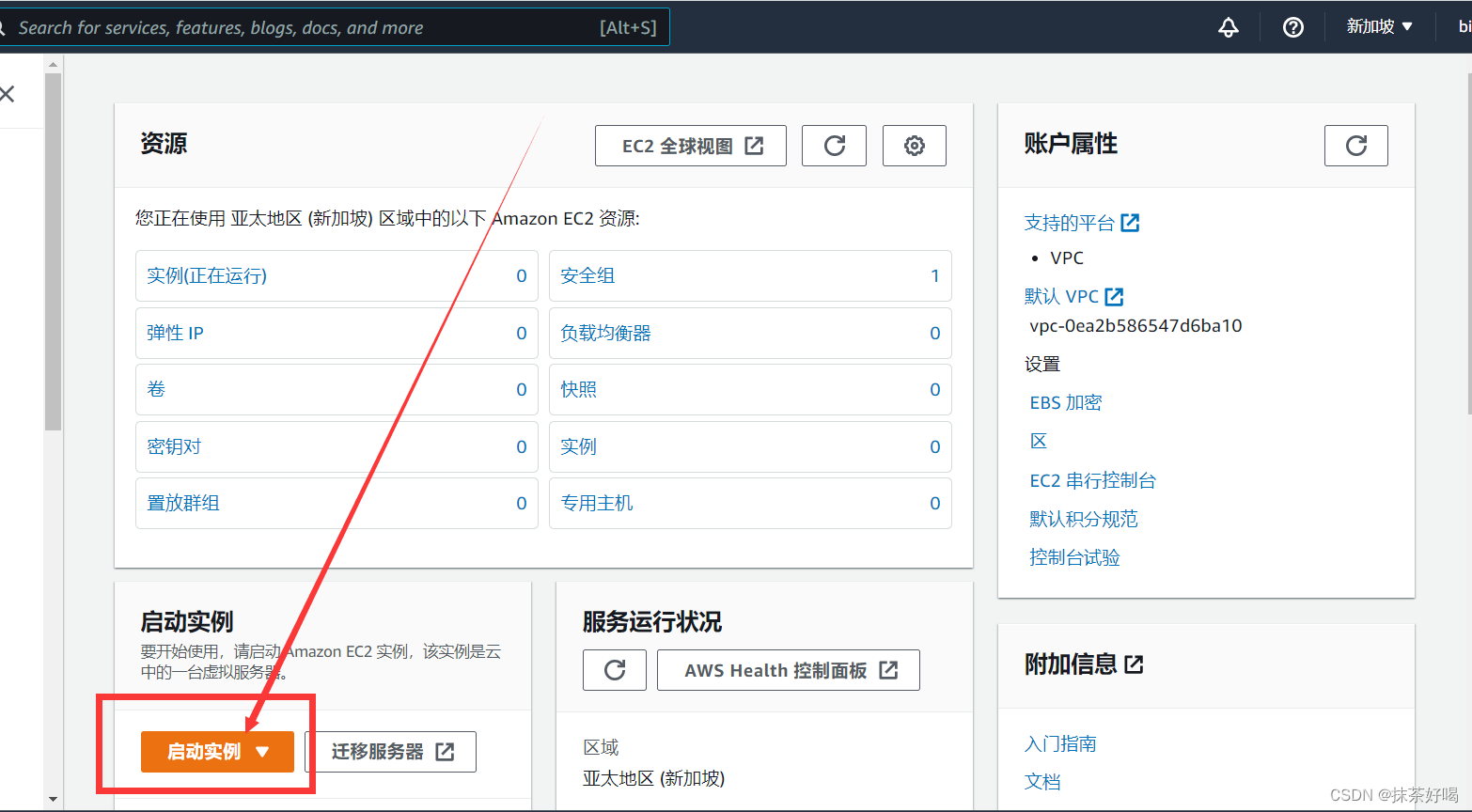Image resolution: width=1472 pixels, height=812 pixels.
Task: Open 实例 resource link
Action: [578, 446]
